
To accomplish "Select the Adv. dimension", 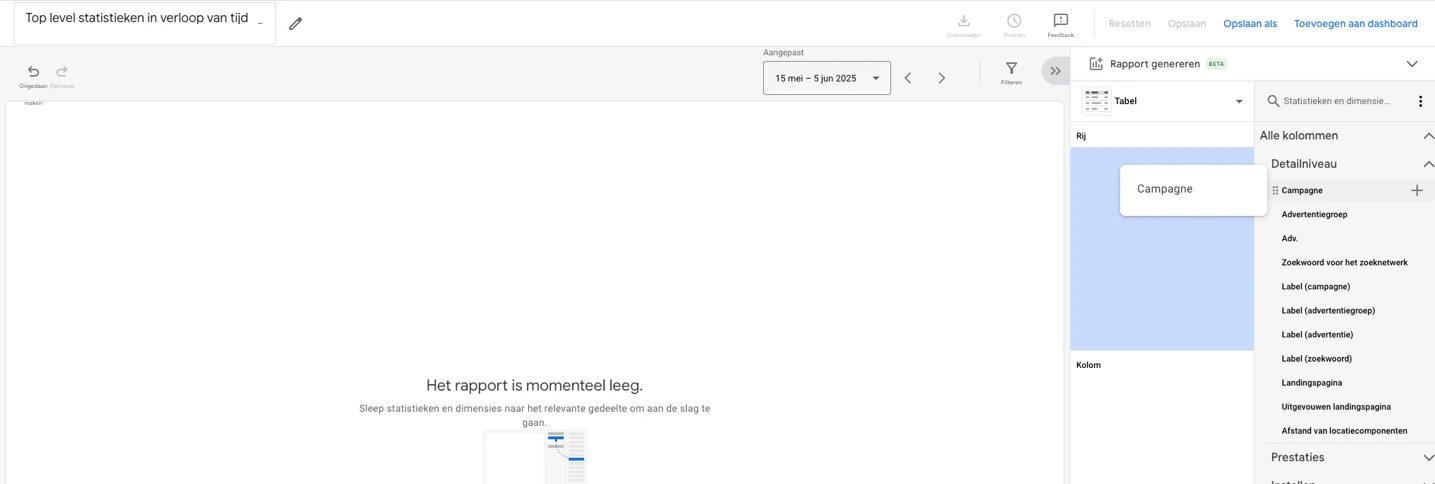I will tap(1289, 238).
